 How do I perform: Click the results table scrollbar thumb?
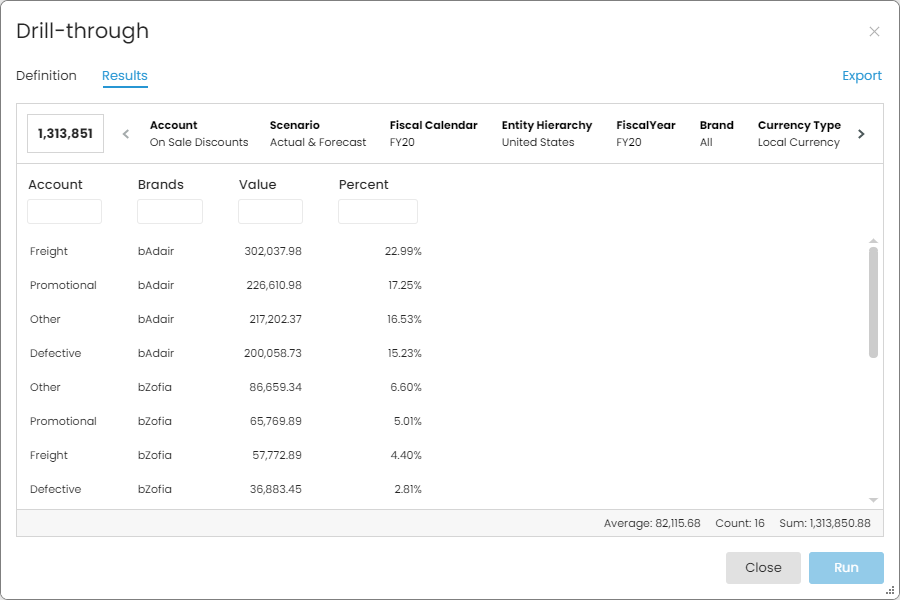(873, 303)
